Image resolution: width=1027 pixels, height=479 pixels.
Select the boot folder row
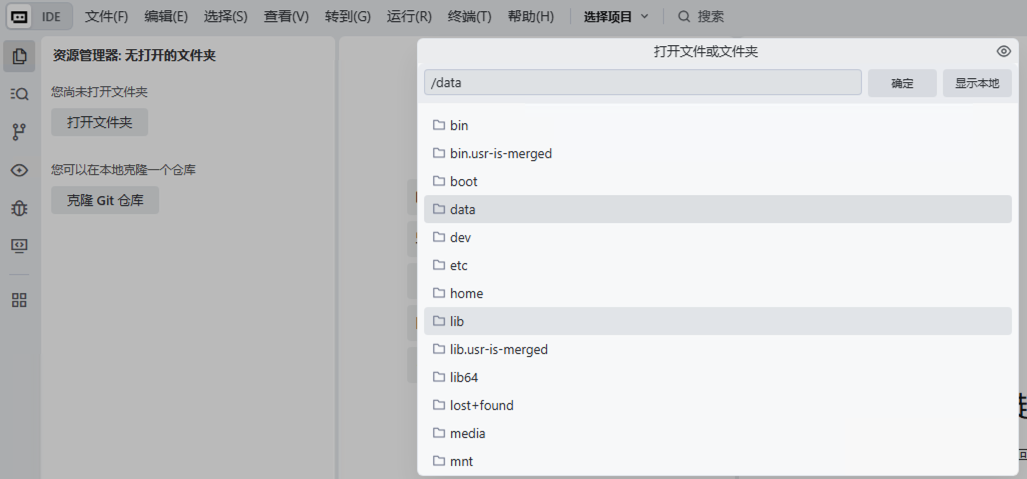(717, 181)
